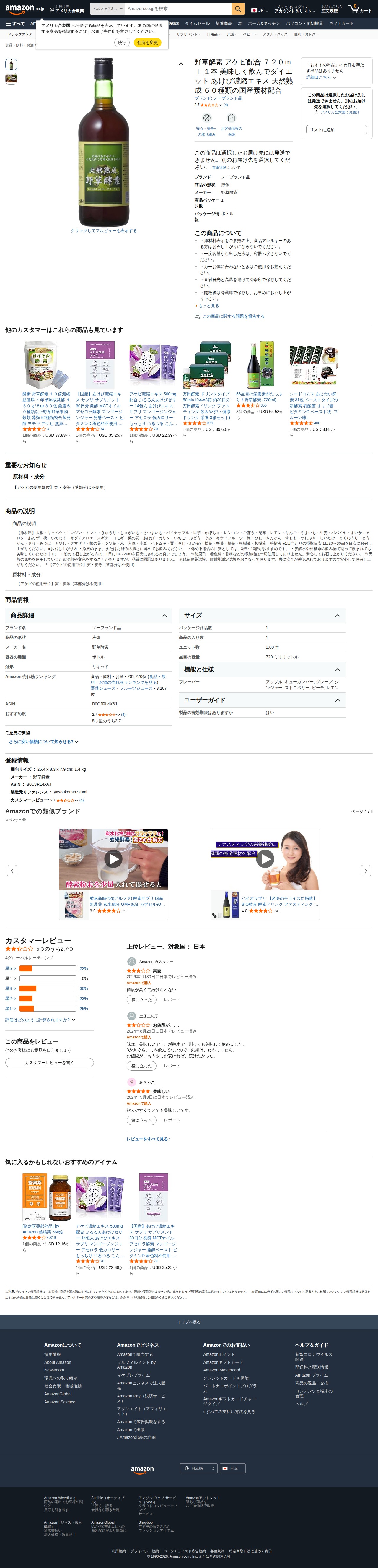Open the 整腸薬 560錠 recommended product image
378x1568 pixels.
(x=47, y=1197)
